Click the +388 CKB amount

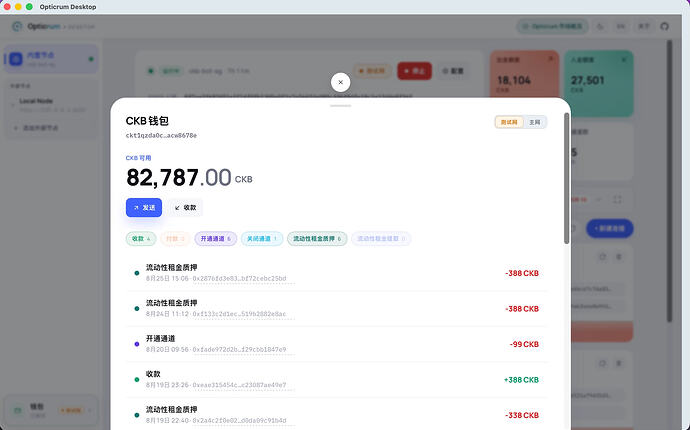click(521, 380)
